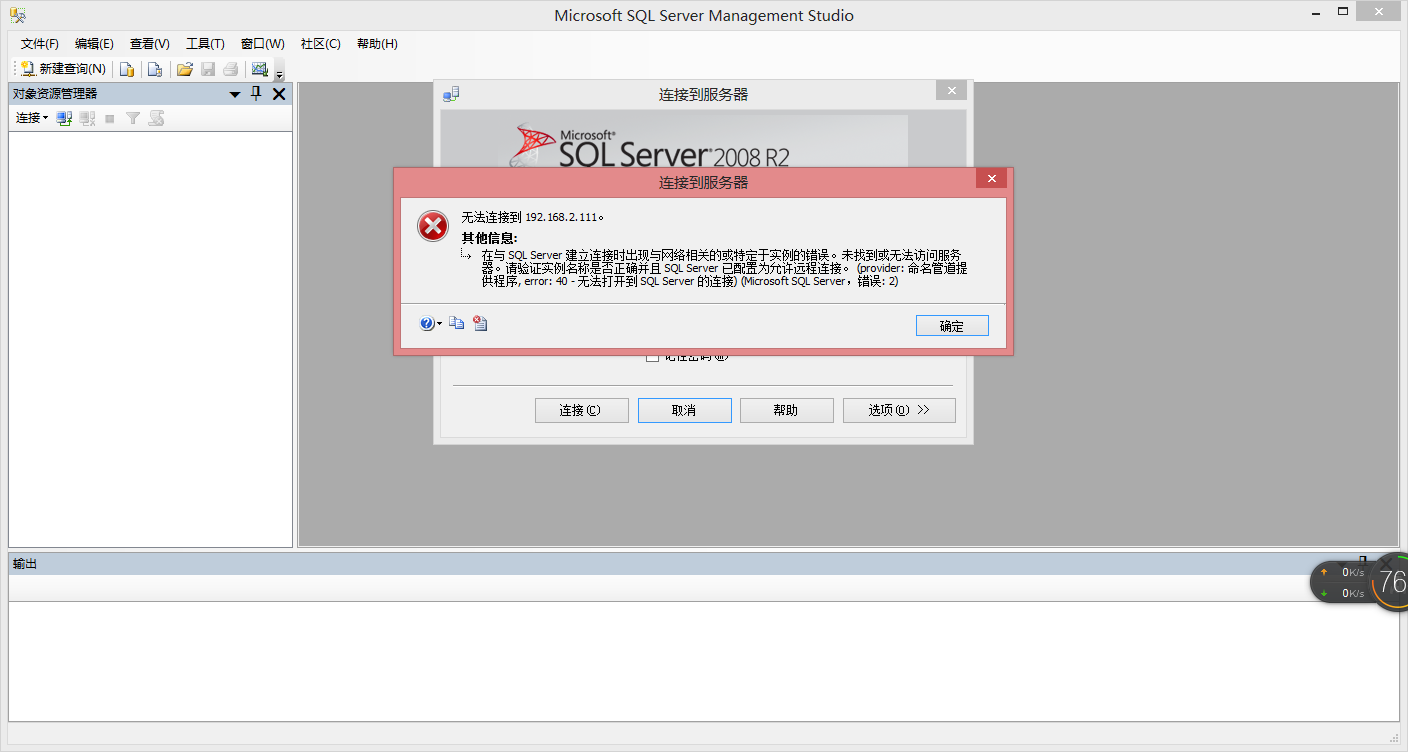1408x752 pixels.
Task: Expand the toolbar options overflow arrow
Action: pos(279,72)
